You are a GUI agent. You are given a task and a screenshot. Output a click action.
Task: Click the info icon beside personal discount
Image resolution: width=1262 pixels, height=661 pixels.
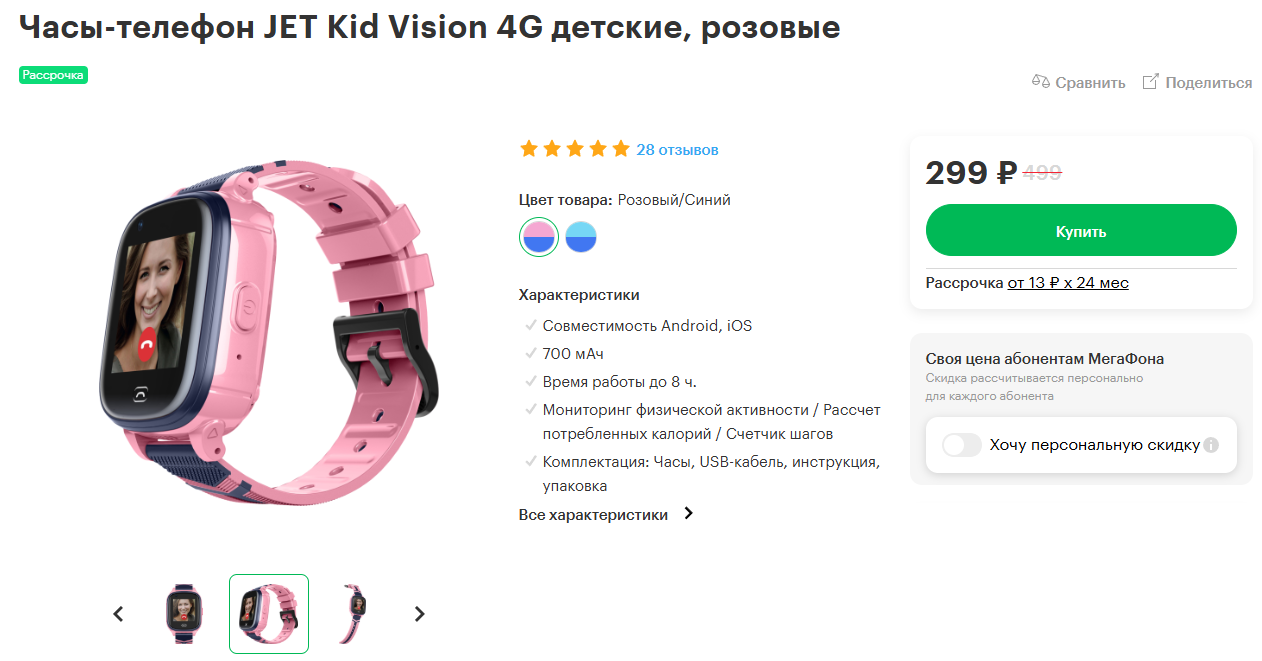point(1211,445)
